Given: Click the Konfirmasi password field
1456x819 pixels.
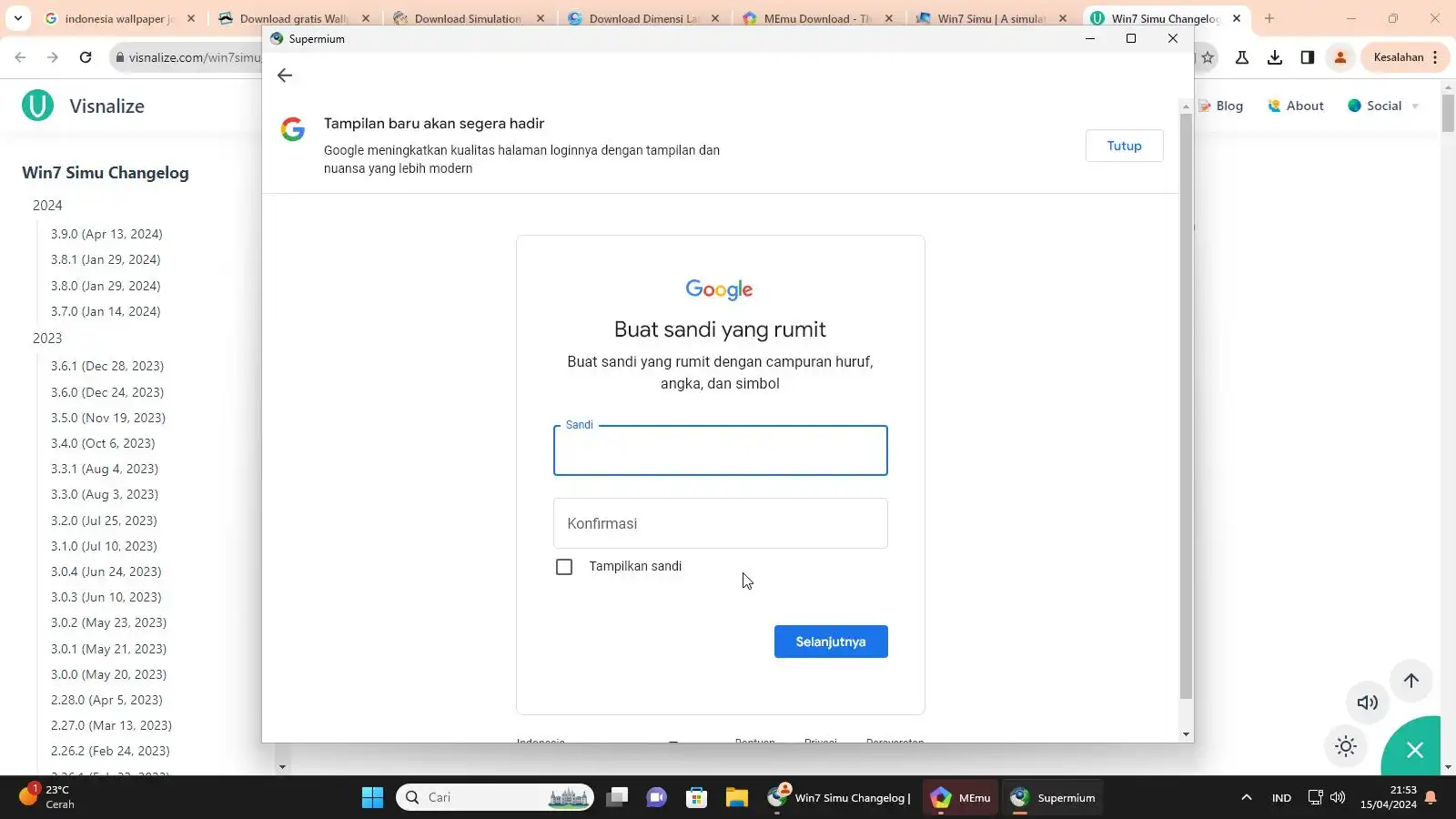Looking at the screenshot, I should click(x=721, y=523).
